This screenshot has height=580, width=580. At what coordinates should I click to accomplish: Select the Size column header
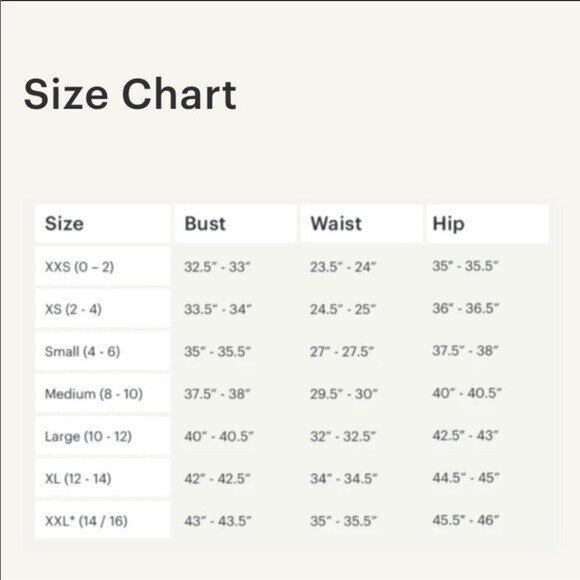[103, 223]
